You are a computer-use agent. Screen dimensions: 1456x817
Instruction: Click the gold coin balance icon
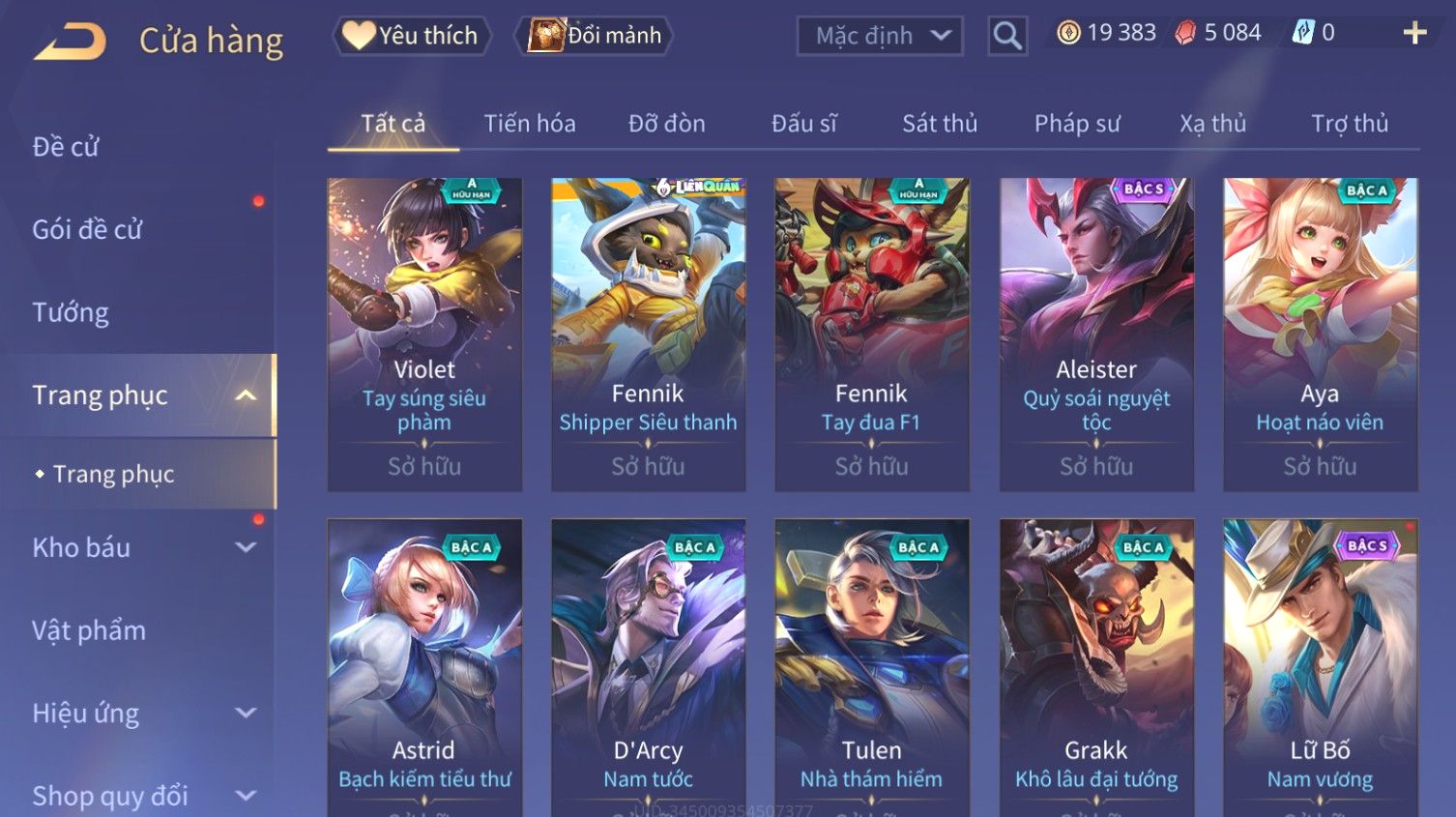(x=1068, y=33)
